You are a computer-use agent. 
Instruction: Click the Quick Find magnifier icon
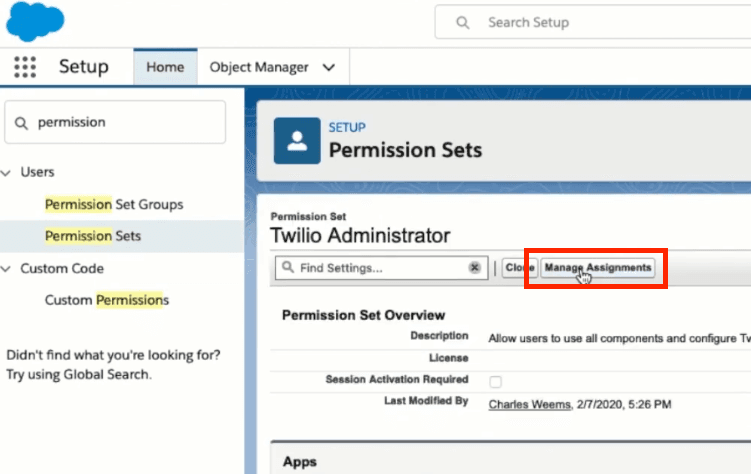21,123
